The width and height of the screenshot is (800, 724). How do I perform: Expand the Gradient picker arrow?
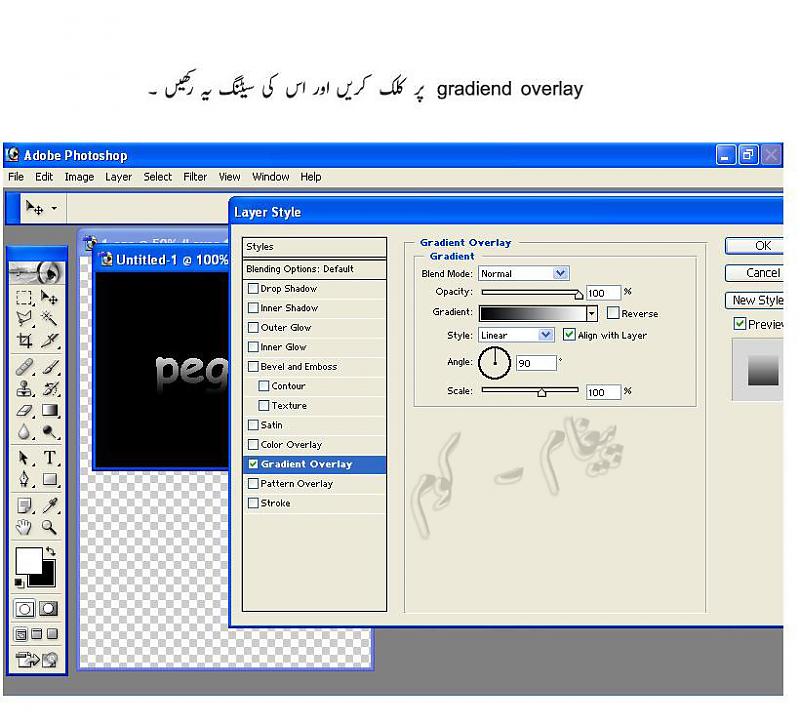pos(592,313)
